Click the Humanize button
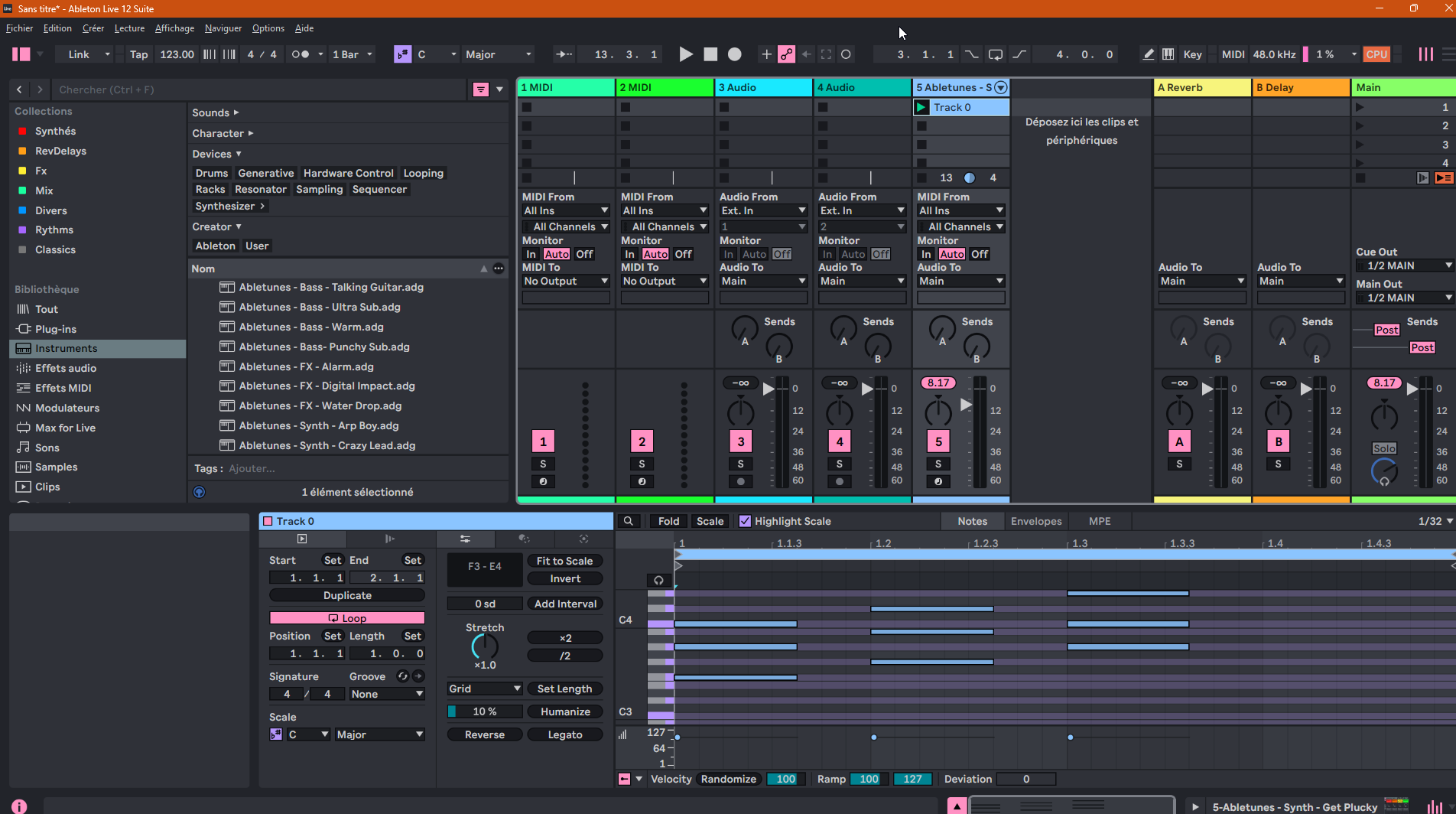 [564, 711]
